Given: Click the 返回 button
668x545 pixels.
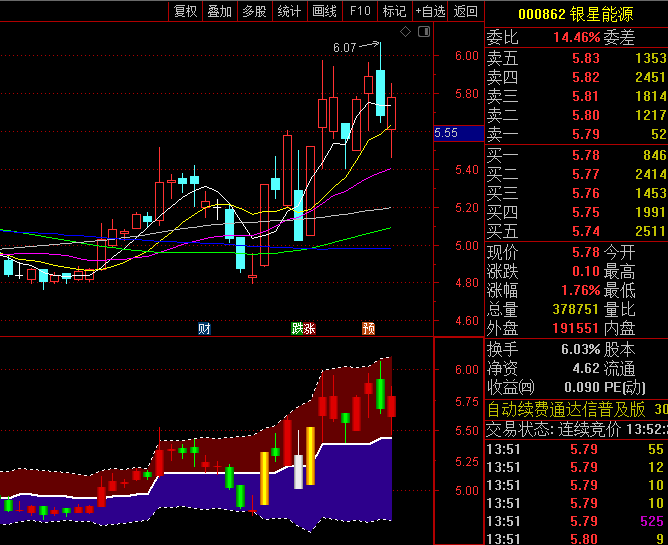Looking at the screenshot, I should pos(466,11).
